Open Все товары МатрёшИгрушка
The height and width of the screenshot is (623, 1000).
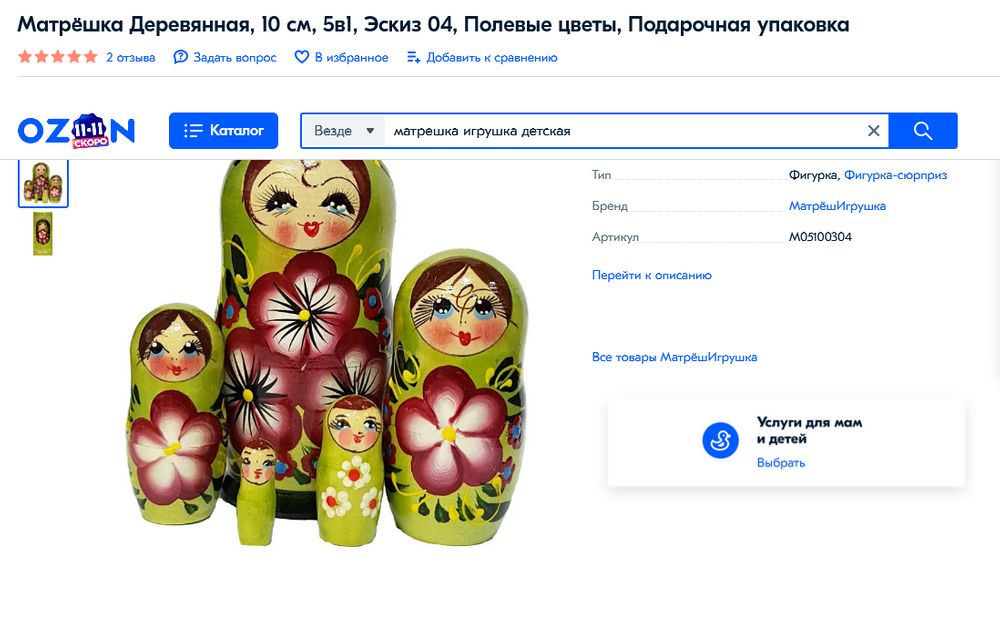coord(675,356)
